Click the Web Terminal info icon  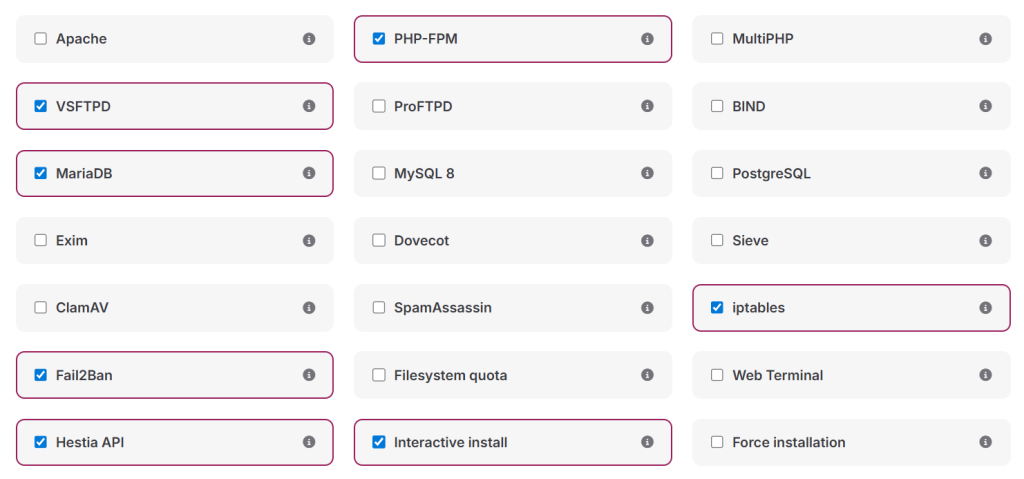(x=985, y=375)
